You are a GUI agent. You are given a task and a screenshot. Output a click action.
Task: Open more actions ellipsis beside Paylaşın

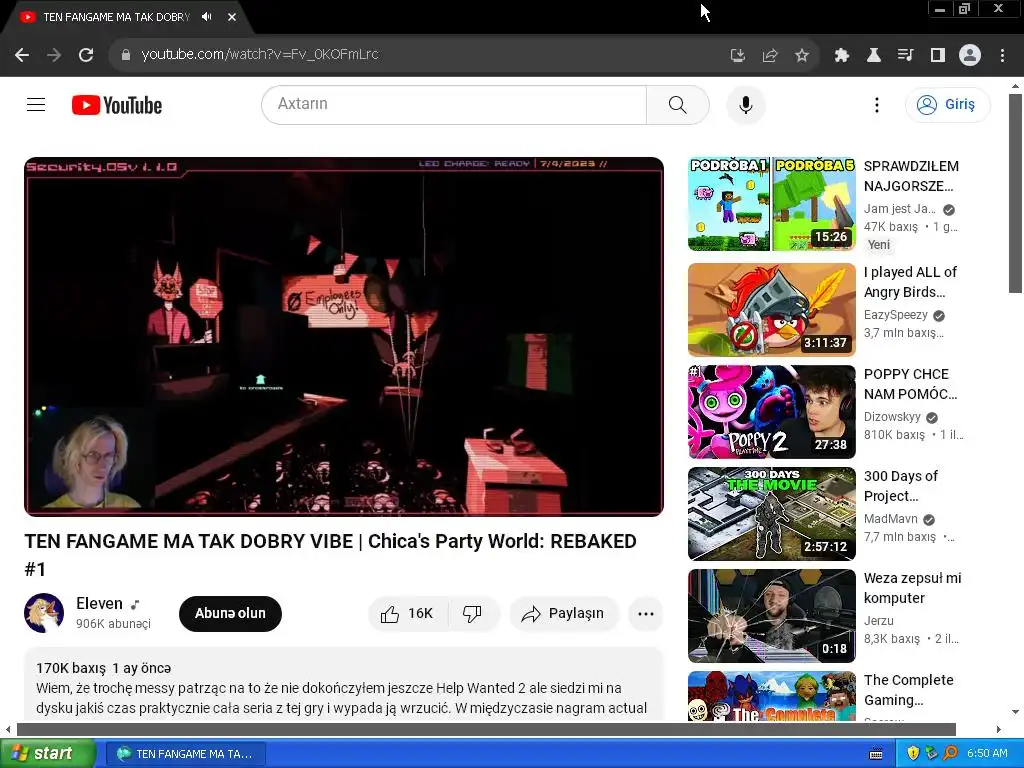645,613
